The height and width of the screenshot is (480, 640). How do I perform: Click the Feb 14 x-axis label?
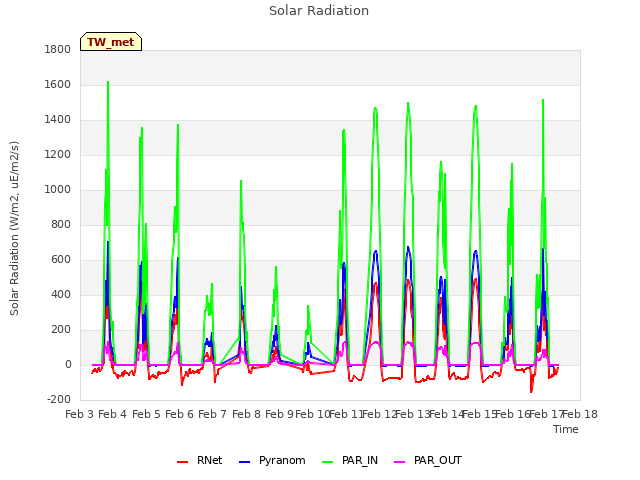[446, 415]
